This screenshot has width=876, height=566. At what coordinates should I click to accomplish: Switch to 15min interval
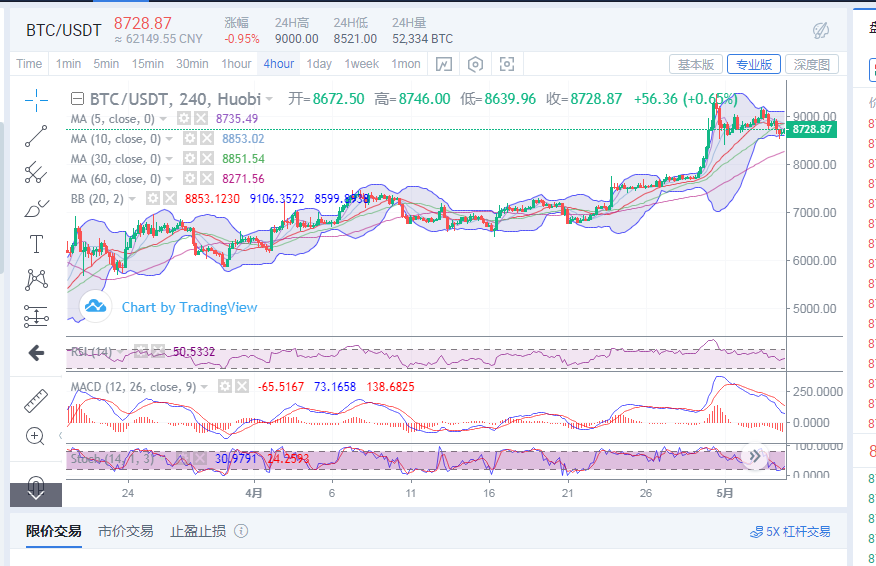tap(147, 64)
